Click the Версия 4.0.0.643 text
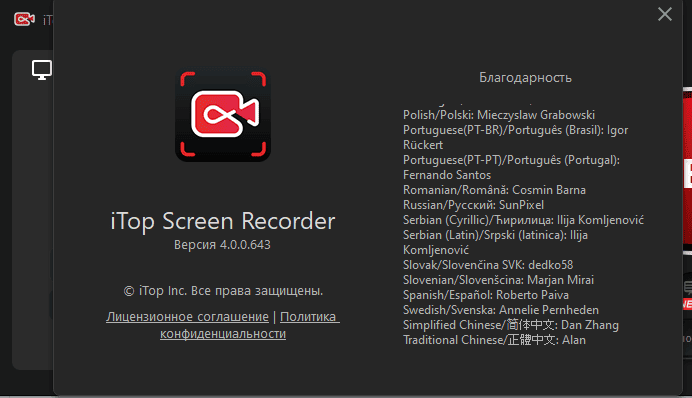 [222, 245]
